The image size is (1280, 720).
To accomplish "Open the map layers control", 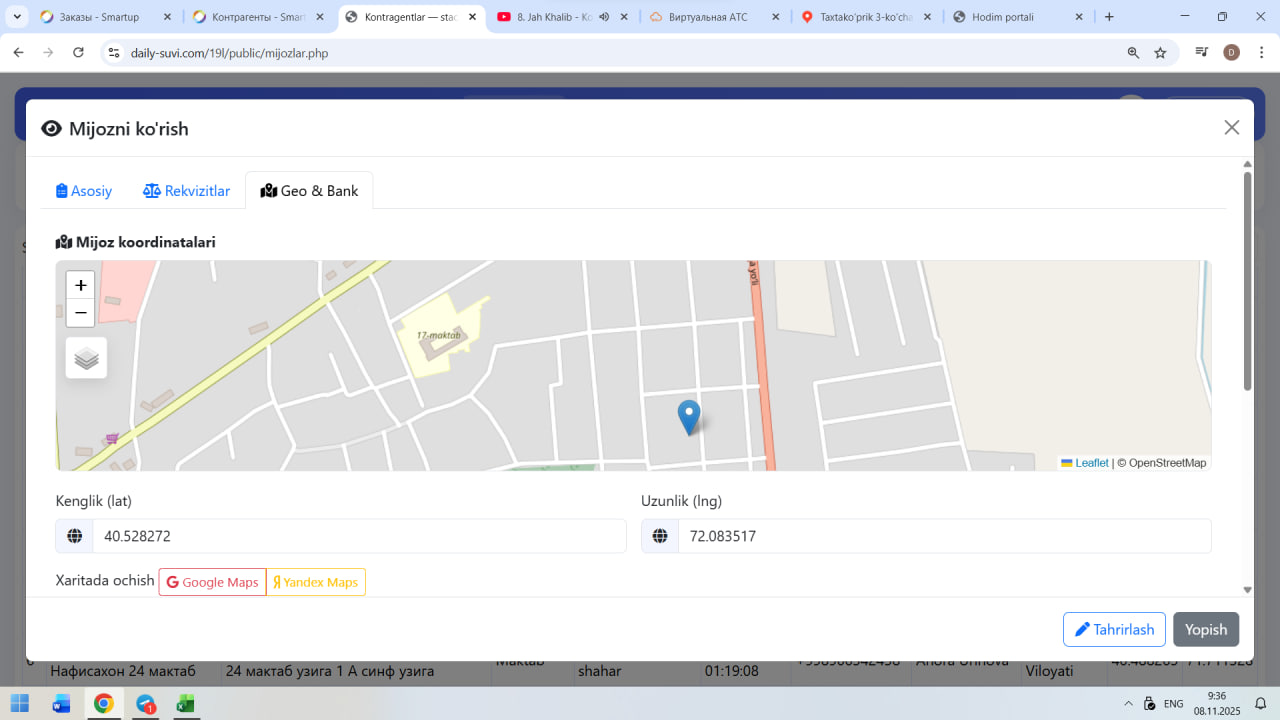I will pyautogui.click(x=86, y=358).
